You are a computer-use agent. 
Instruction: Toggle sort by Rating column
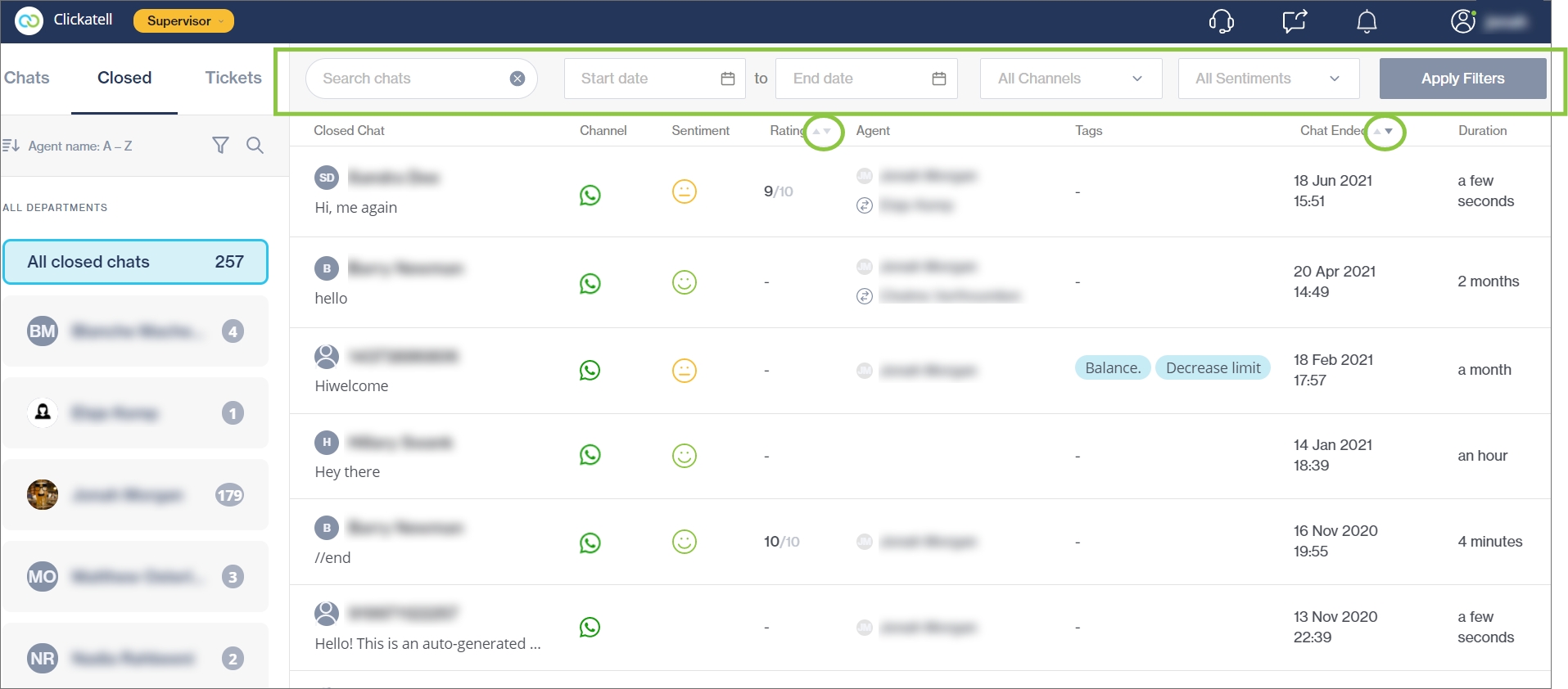pos(822,131)
